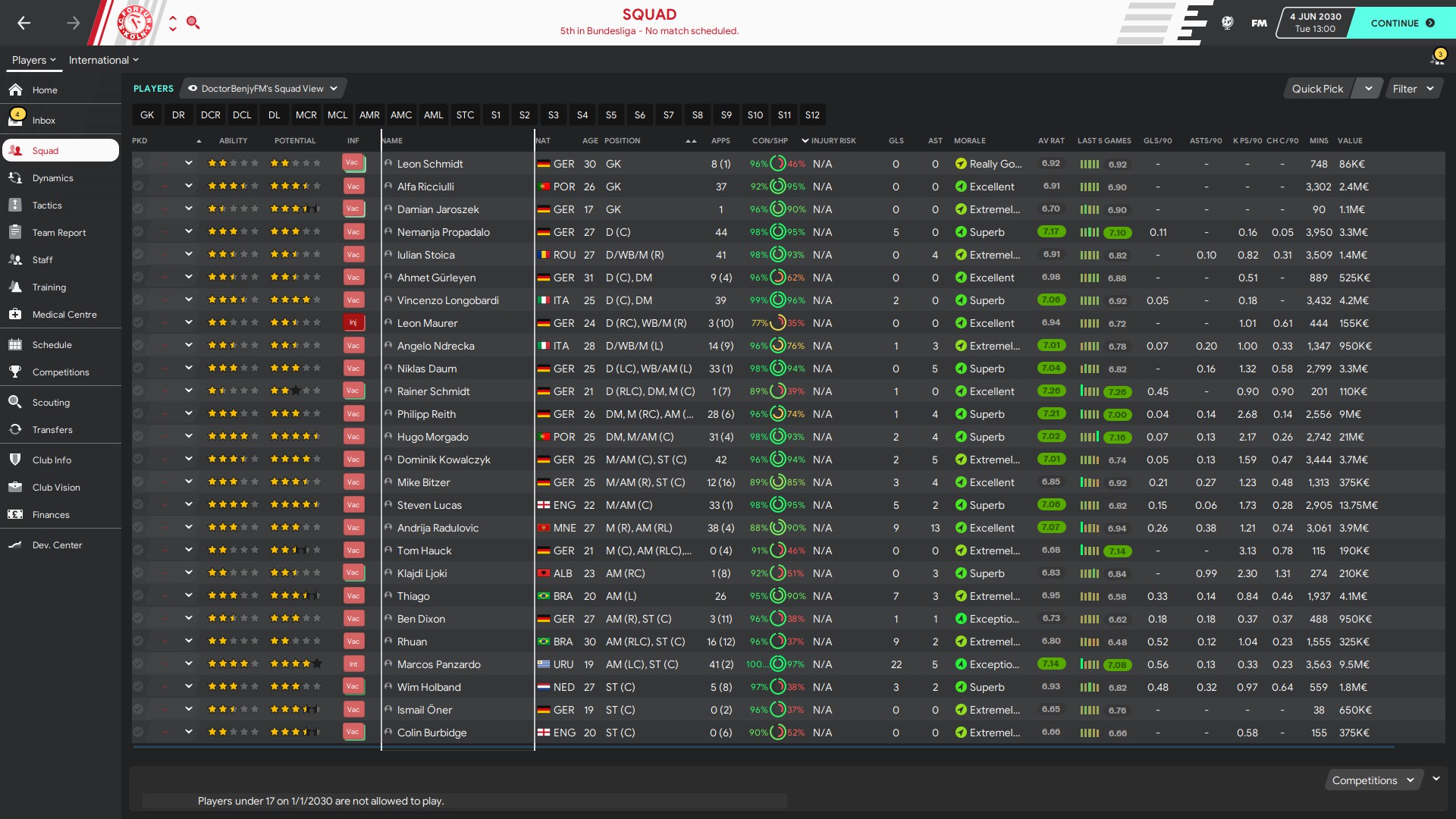The image size is (1456, 819).
Task: Toggle the selection circle for Hugo Morgado
Action: coord(138,437)
